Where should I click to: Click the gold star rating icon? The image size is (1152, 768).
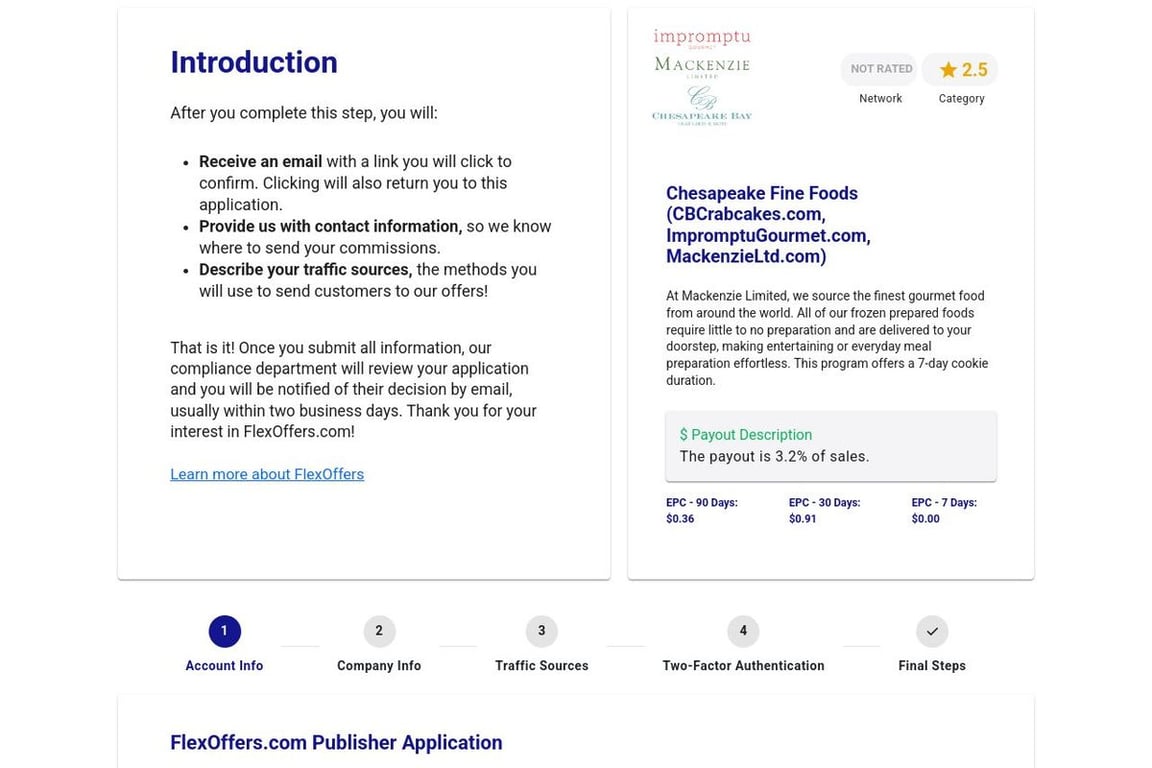coord(948,70)
